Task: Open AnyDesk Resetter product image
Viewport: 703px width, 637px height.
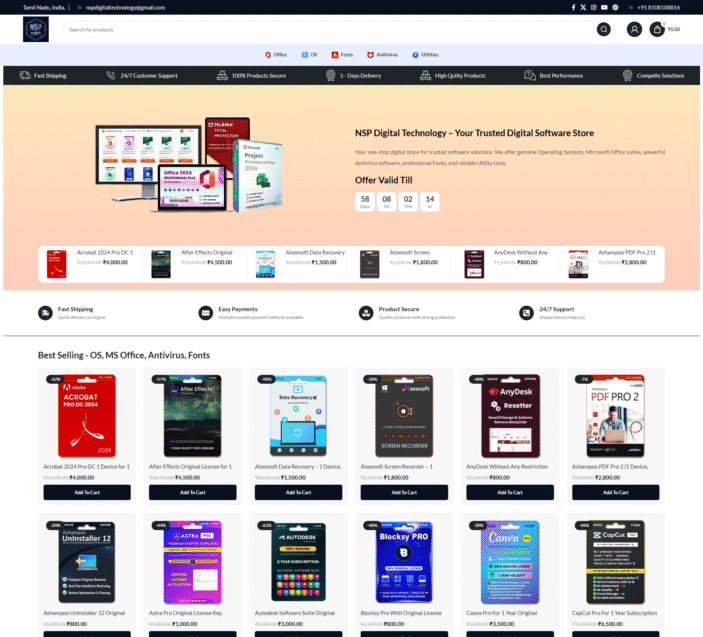Action: [510, 416]
